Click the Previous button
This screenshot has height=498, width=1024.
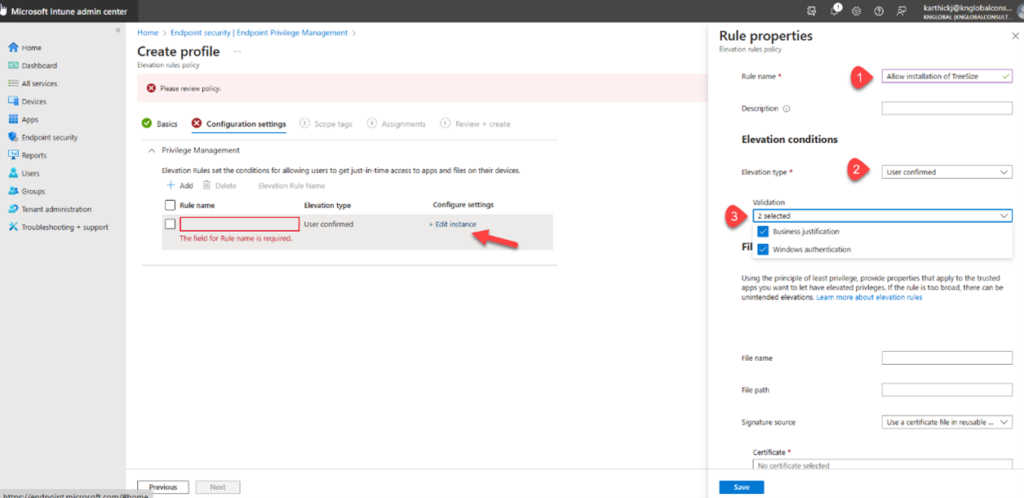[x=163, y=487]
